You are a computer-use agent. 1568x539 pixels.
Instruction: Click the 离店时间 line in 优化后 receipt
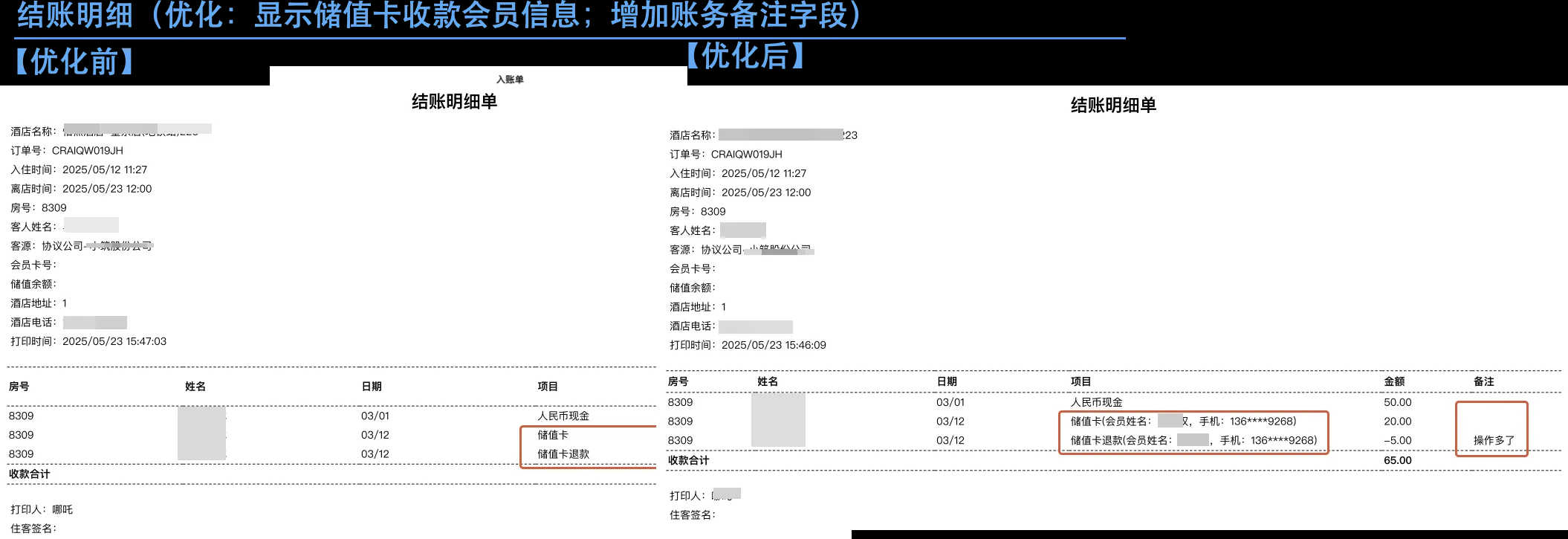click(740, 193)
